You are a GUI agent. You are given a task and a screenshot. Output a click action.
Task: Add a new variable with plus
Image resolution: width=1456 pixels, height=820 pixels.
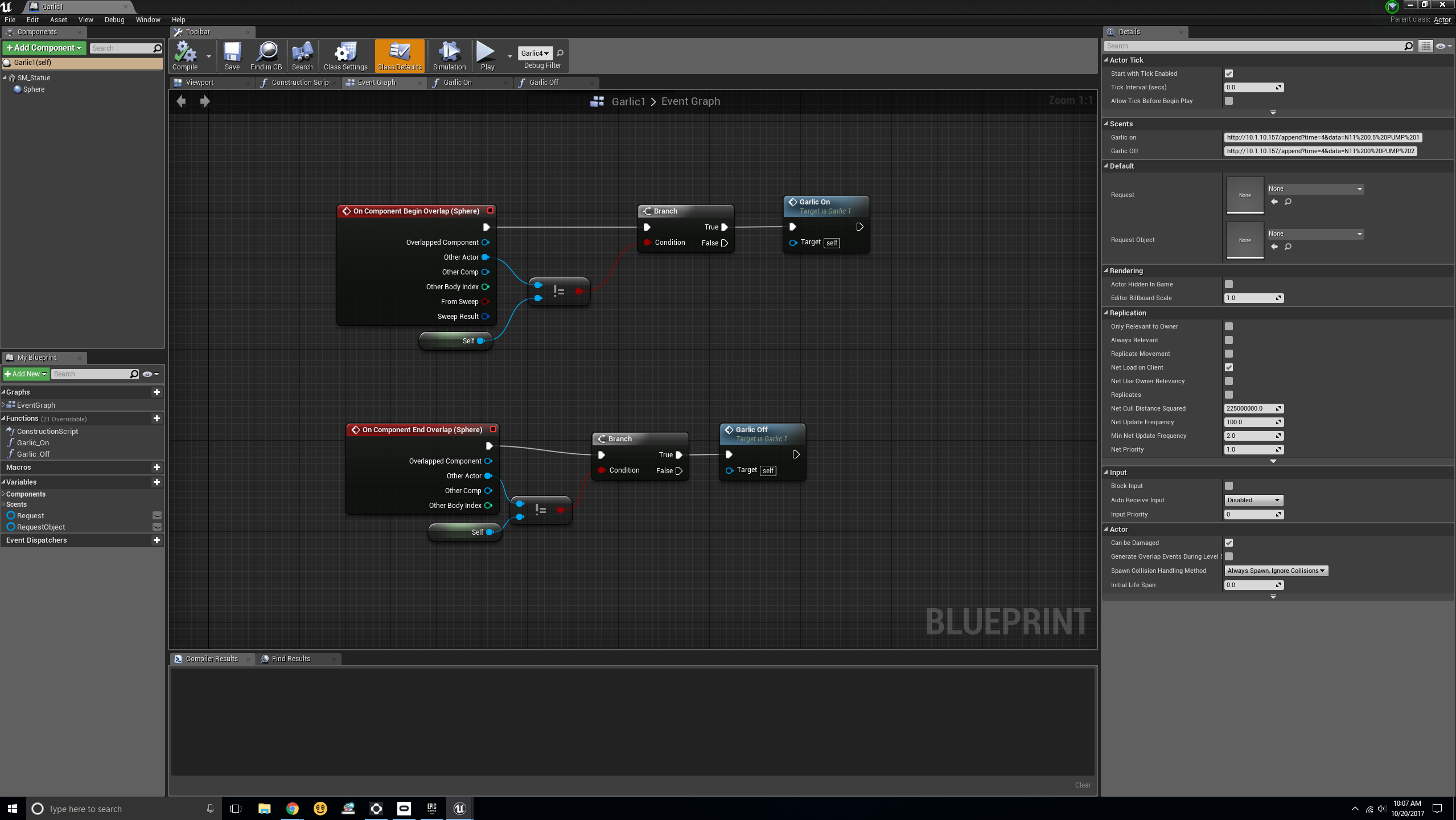coord(157,482)
